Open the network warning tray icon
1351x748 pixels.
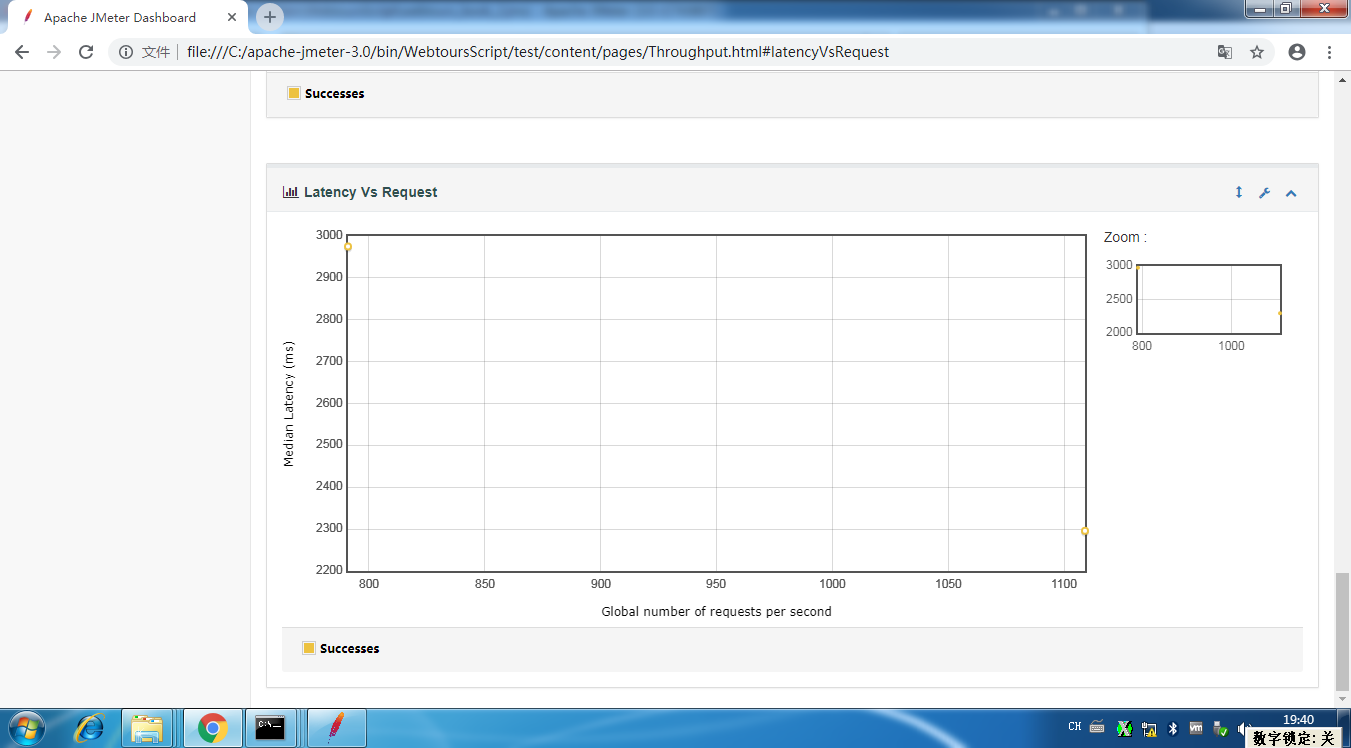coord(1150,729)
